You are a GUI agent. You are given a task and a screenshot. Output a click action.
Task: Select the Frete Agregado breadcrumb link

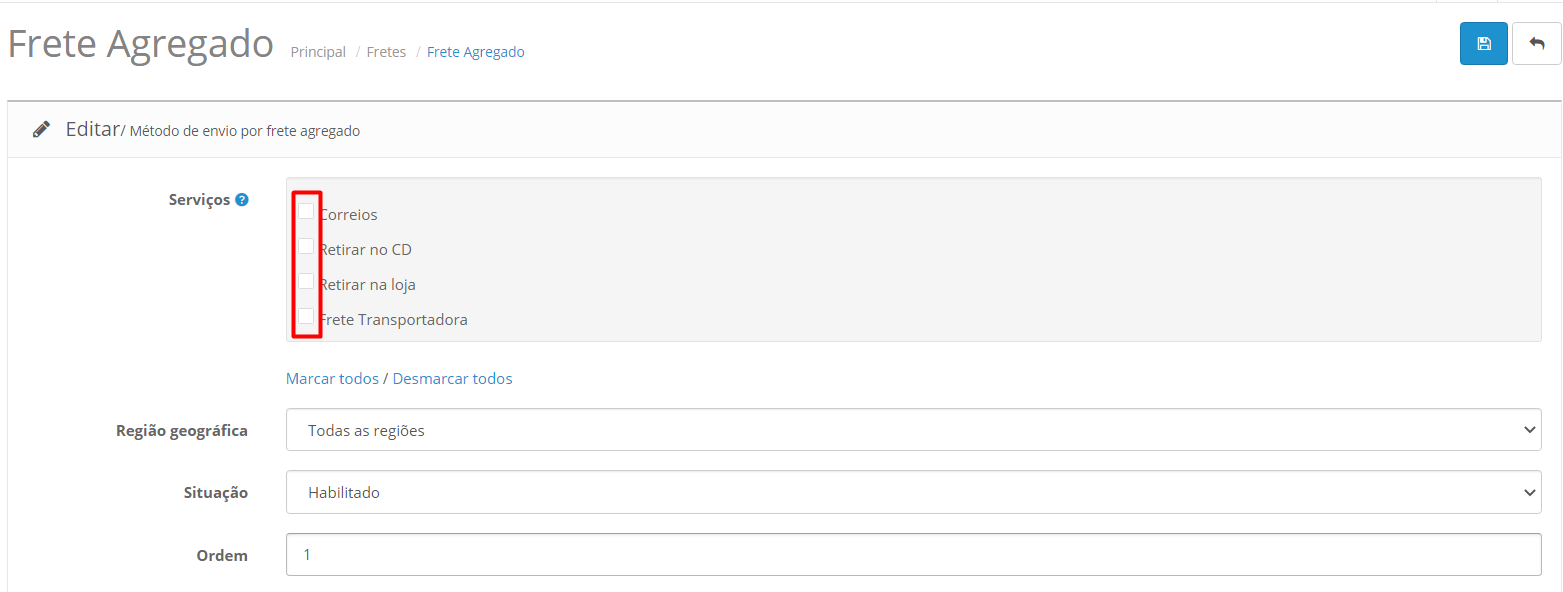pyautogui.click(x=475, y=52)
